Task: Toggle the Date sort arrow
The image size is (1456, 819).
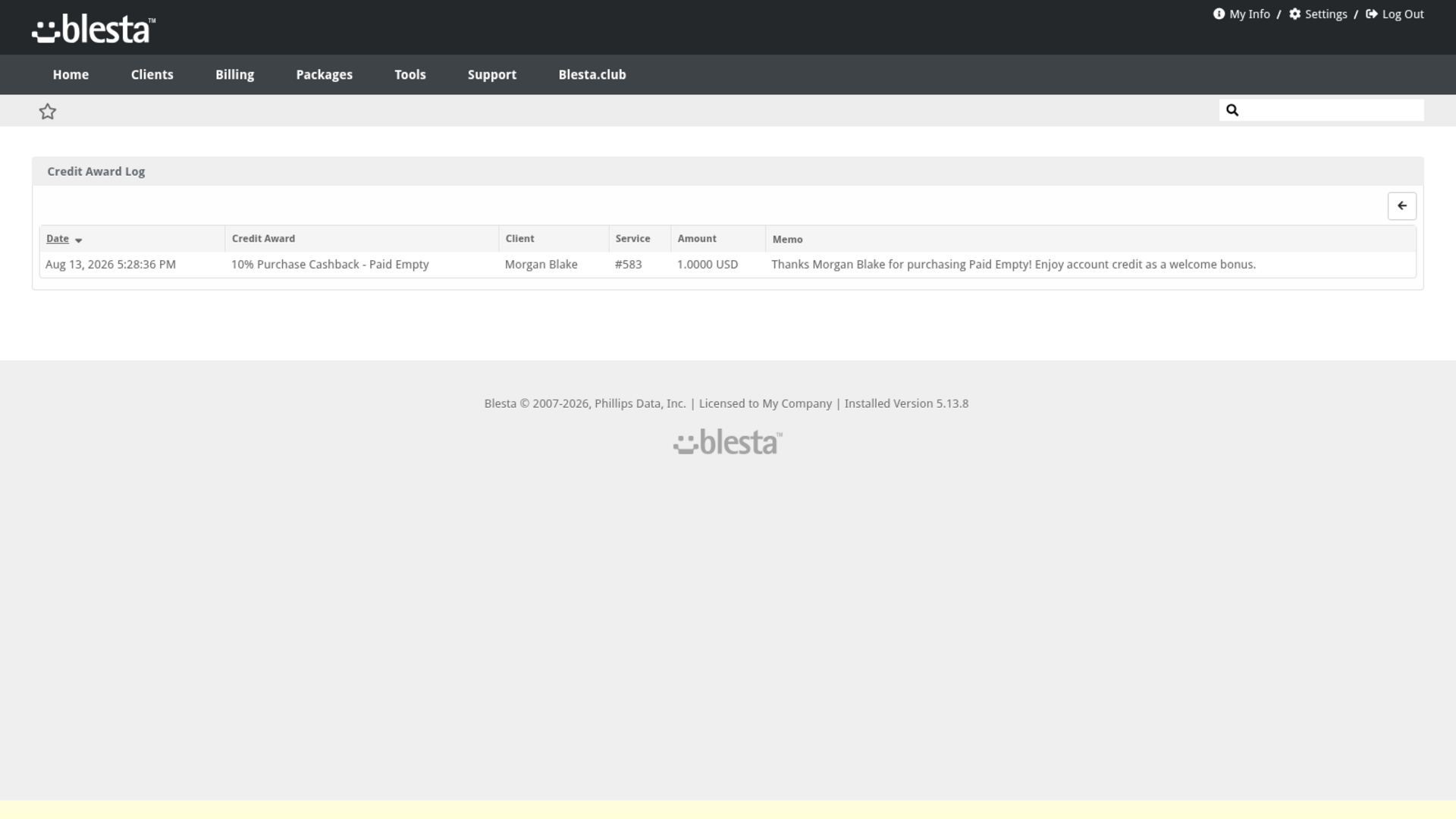Action: 78,240
